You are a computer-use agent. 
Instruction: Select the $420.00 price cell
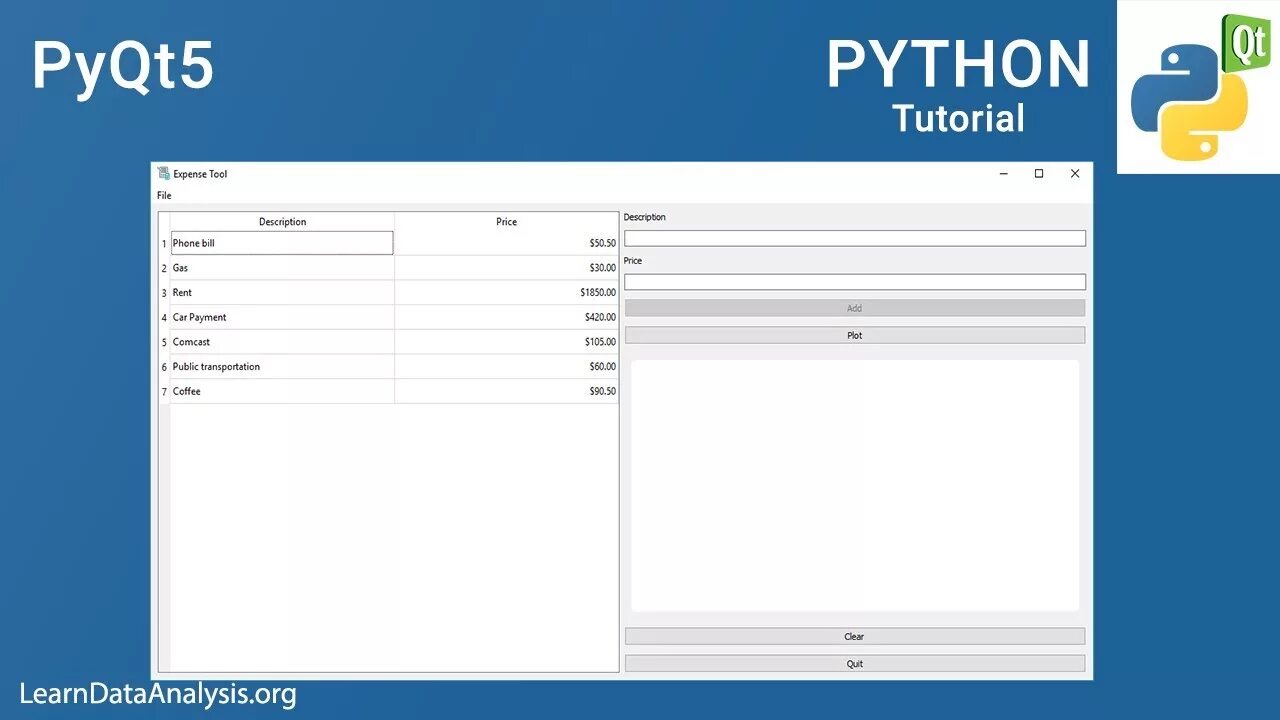click(x=507, y=317)
